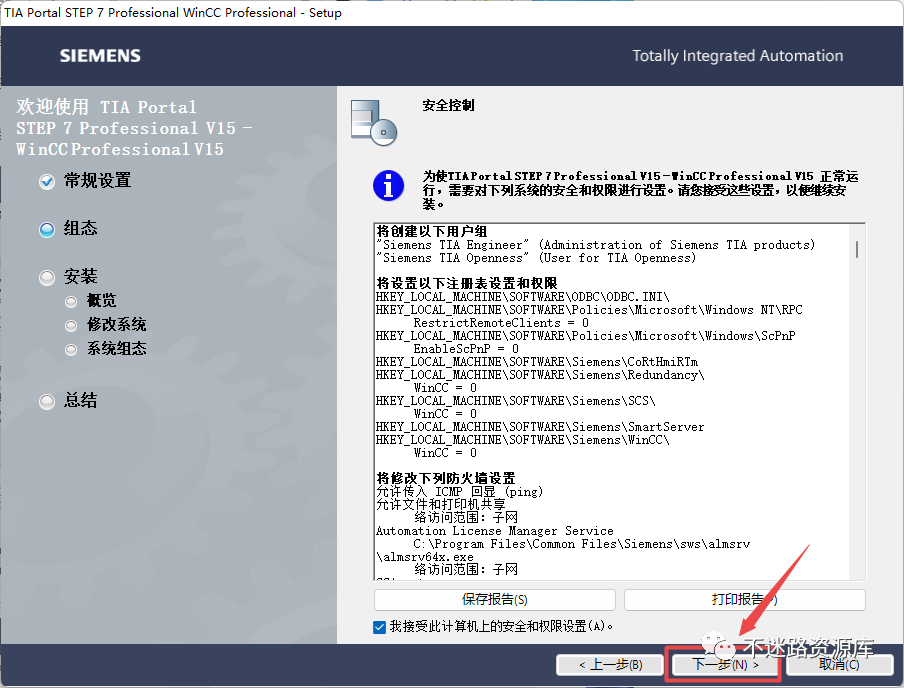Screen dimensions: 904x688
Task: Select the 修改系统 sub-step indicator
Action: [x=71, y=326]
